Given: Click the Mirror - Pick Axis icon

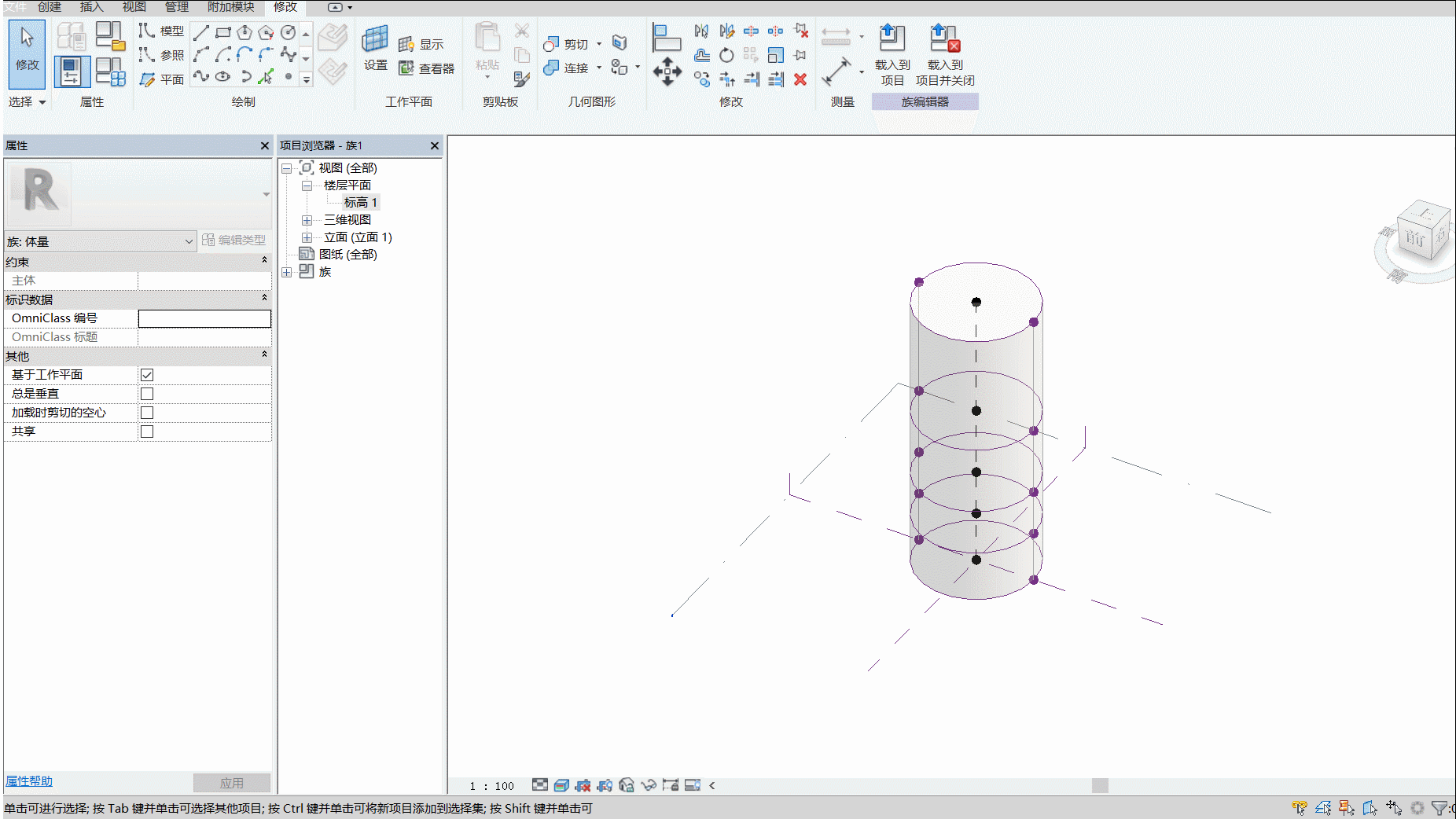Looking at the screenshot, I should (x=701, y=31).
